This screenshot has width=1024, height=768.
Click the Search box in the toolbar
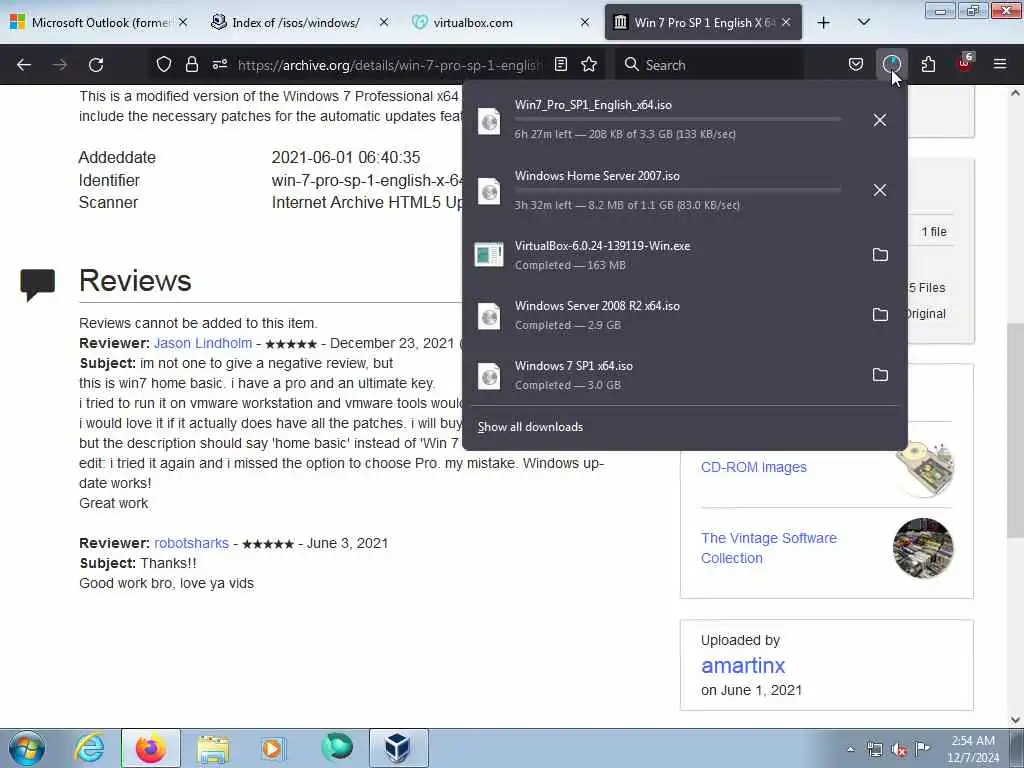click(x=709, y=65)
